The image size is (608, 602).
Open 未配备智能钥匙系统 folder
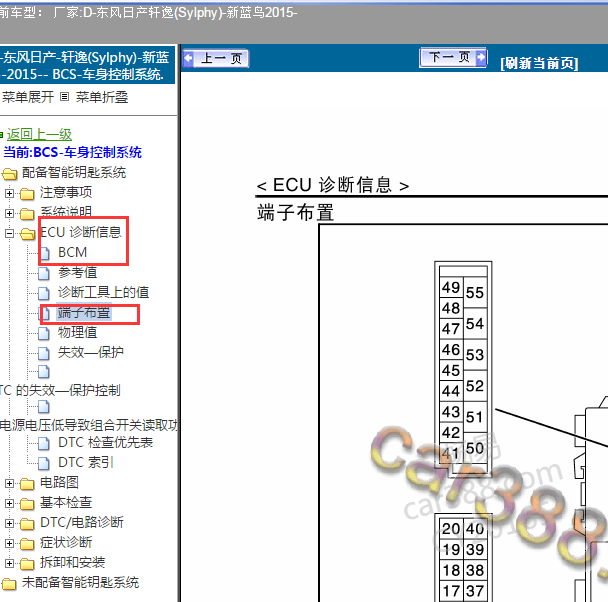[x=80, y=582]
